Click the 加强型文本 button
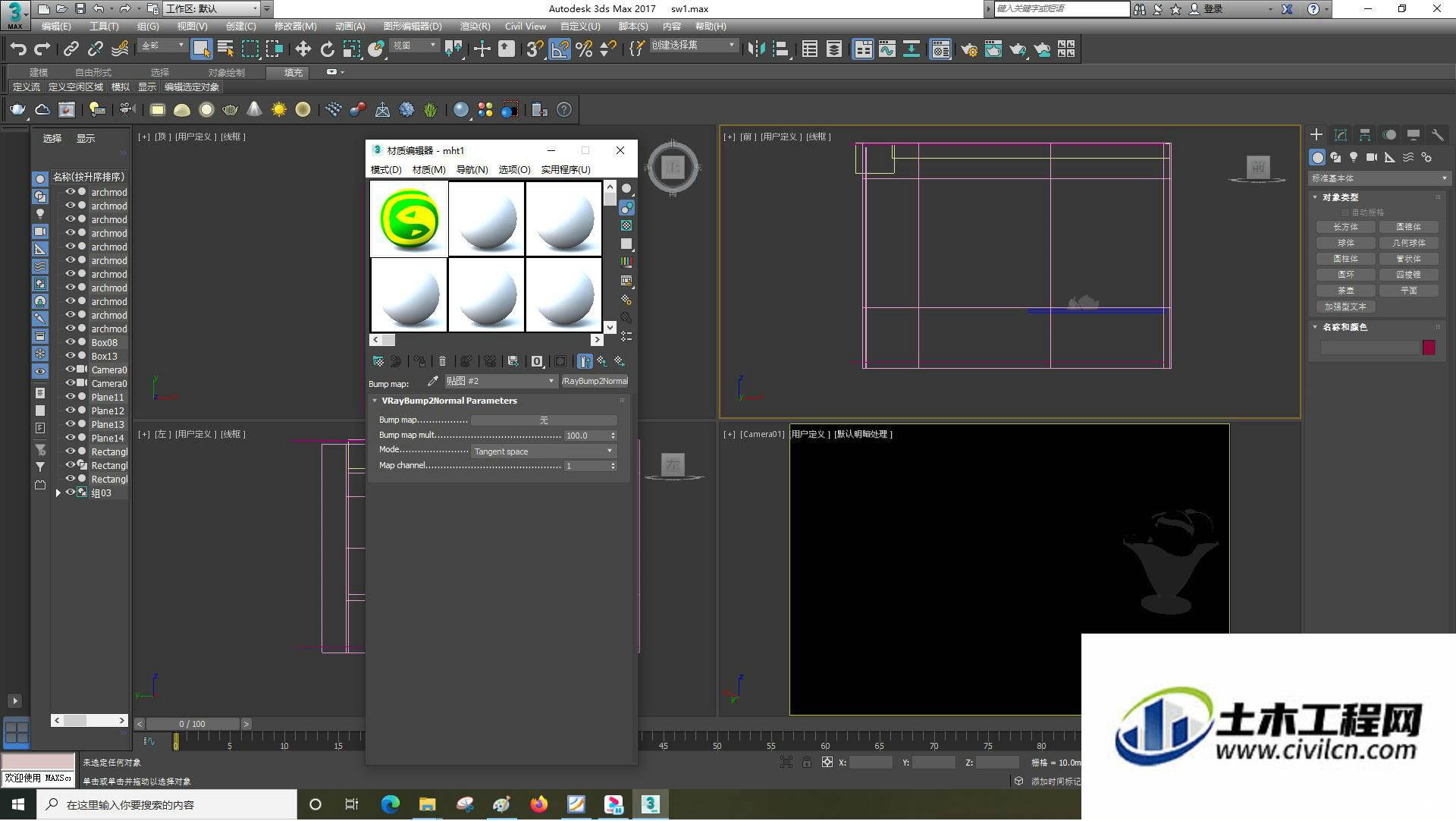1456x821 pixels. 1346,307
